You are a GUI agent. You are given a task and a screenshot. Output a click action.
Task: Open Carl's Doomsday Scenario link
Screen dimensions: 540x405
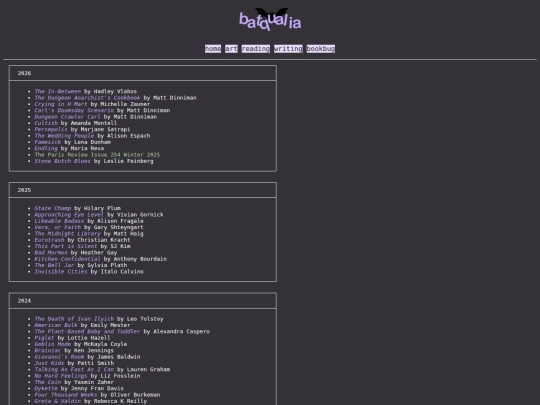[x=74, y=110]
